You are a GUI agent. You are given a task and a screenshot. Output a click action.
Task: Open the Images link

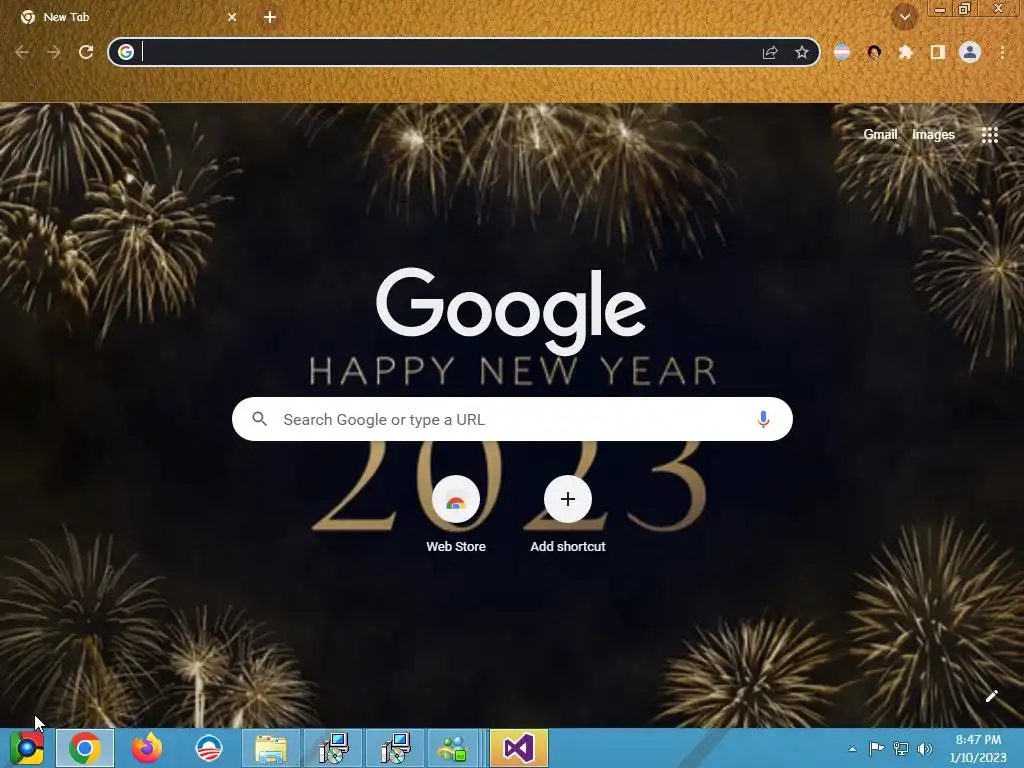tap(933, 135)
